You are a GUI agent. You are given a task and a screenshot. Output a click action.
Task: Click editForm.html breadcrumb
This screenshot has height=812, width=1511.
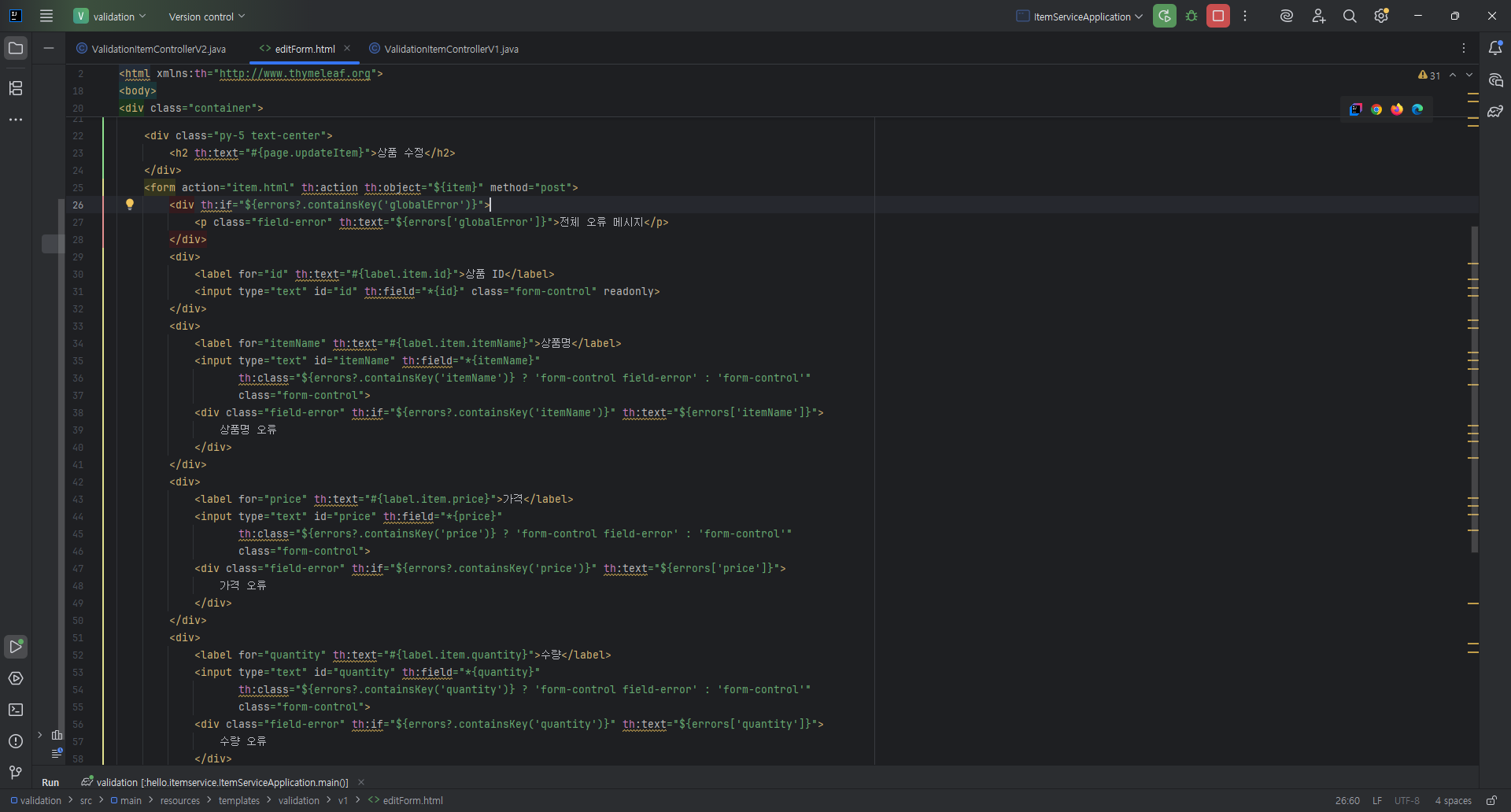click(406, 800)
